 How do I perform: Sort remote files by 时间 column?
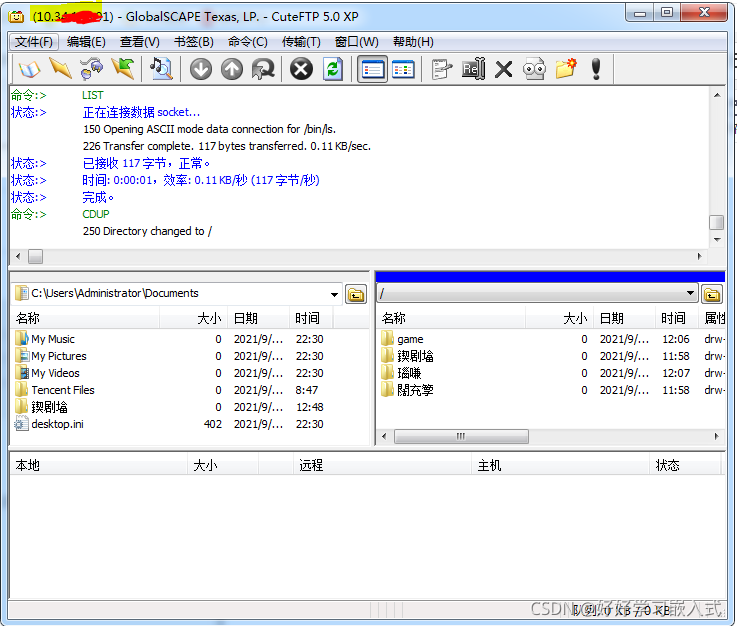(677, 318)
